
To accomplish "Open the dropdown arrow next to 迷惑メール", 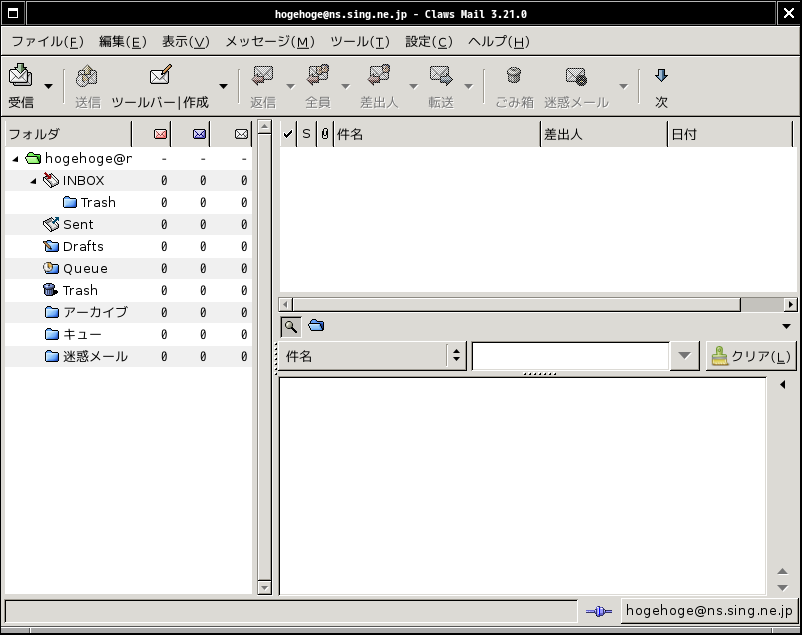I will pyautogui.click(x=623, y=86).
